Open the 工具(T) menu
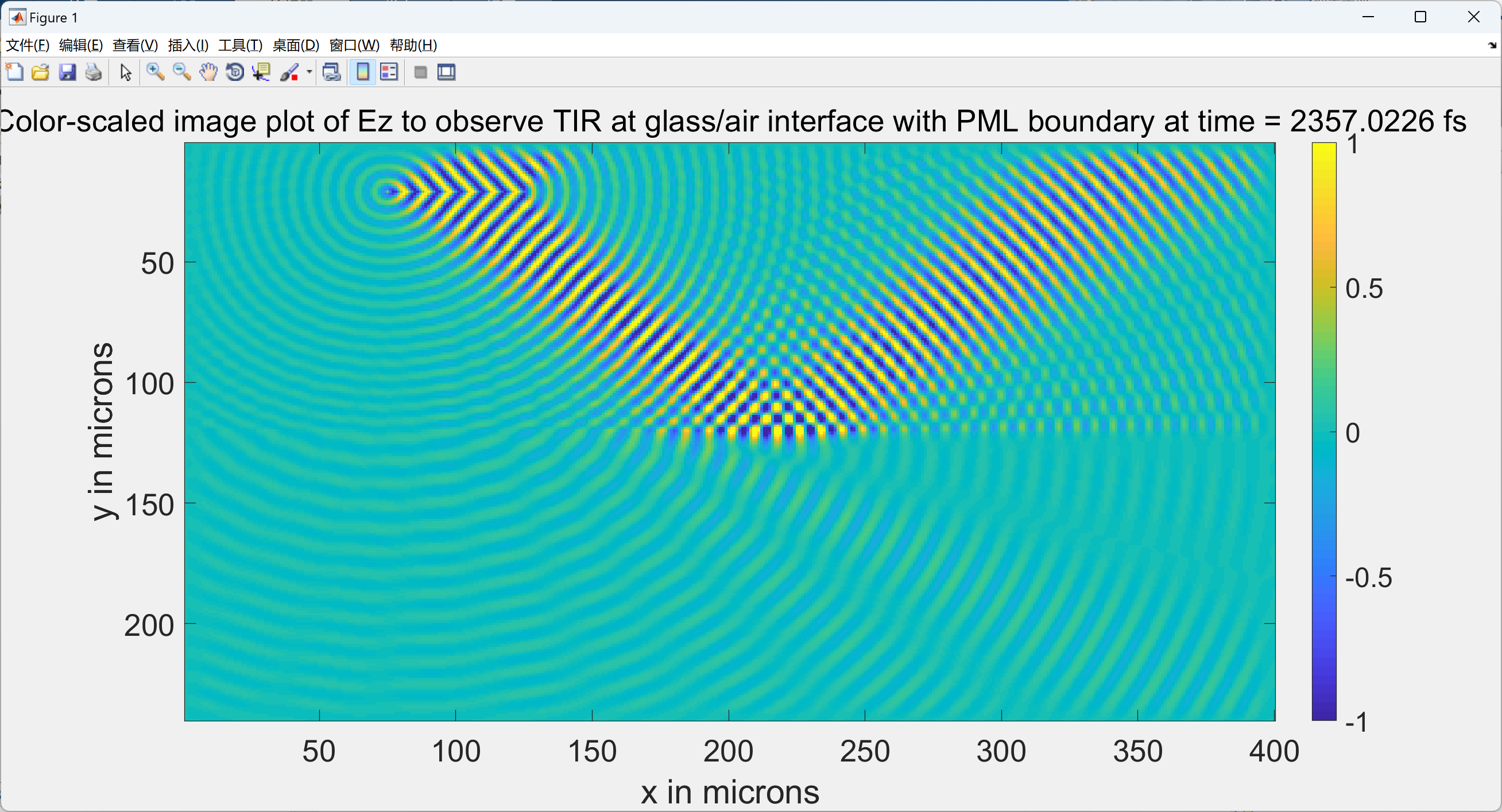The height and width of the screenshot is (812, 1502). pyautogui.click(x=239, y=45)
